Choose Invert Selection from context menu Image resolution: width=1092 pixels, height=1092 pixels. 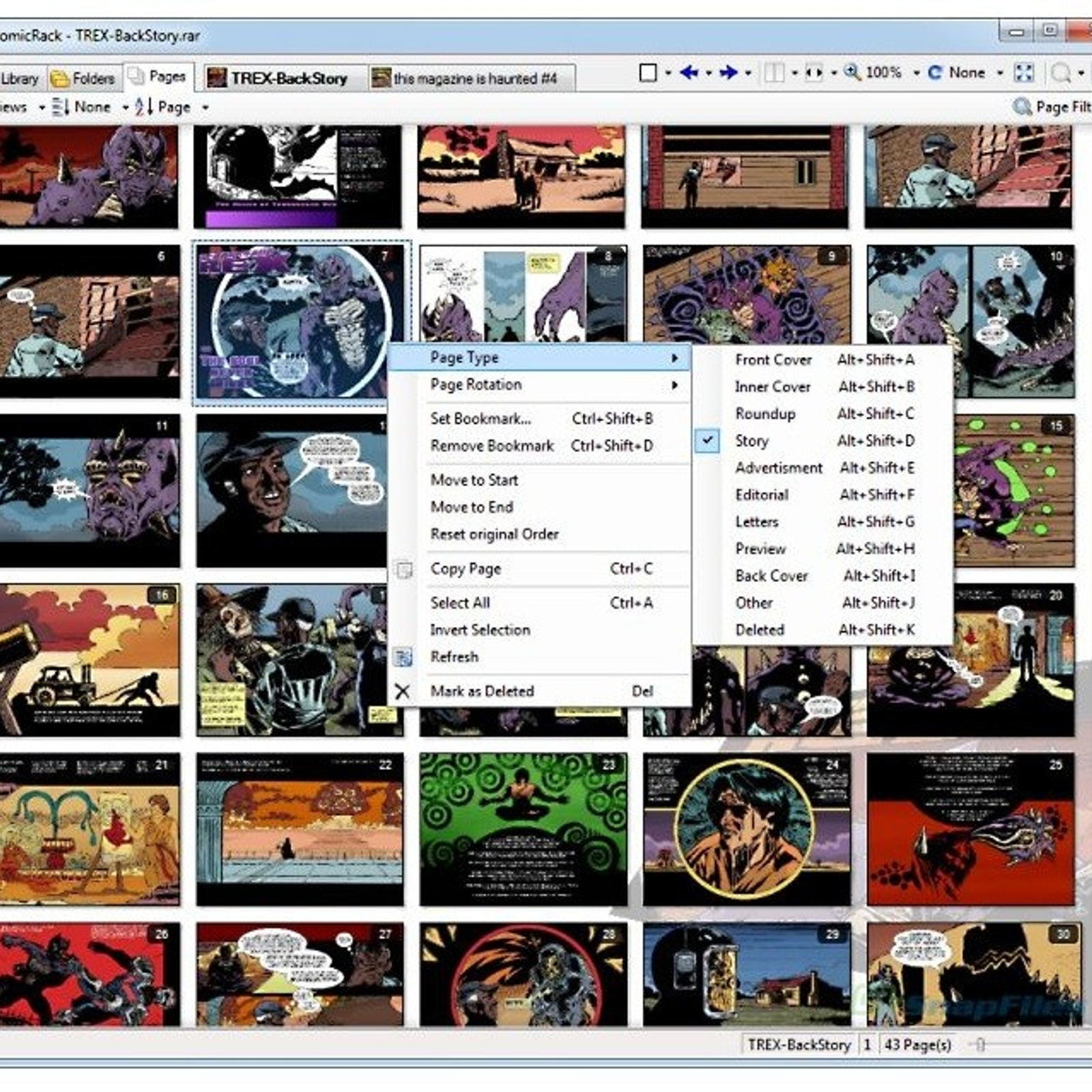coord(539,630)
